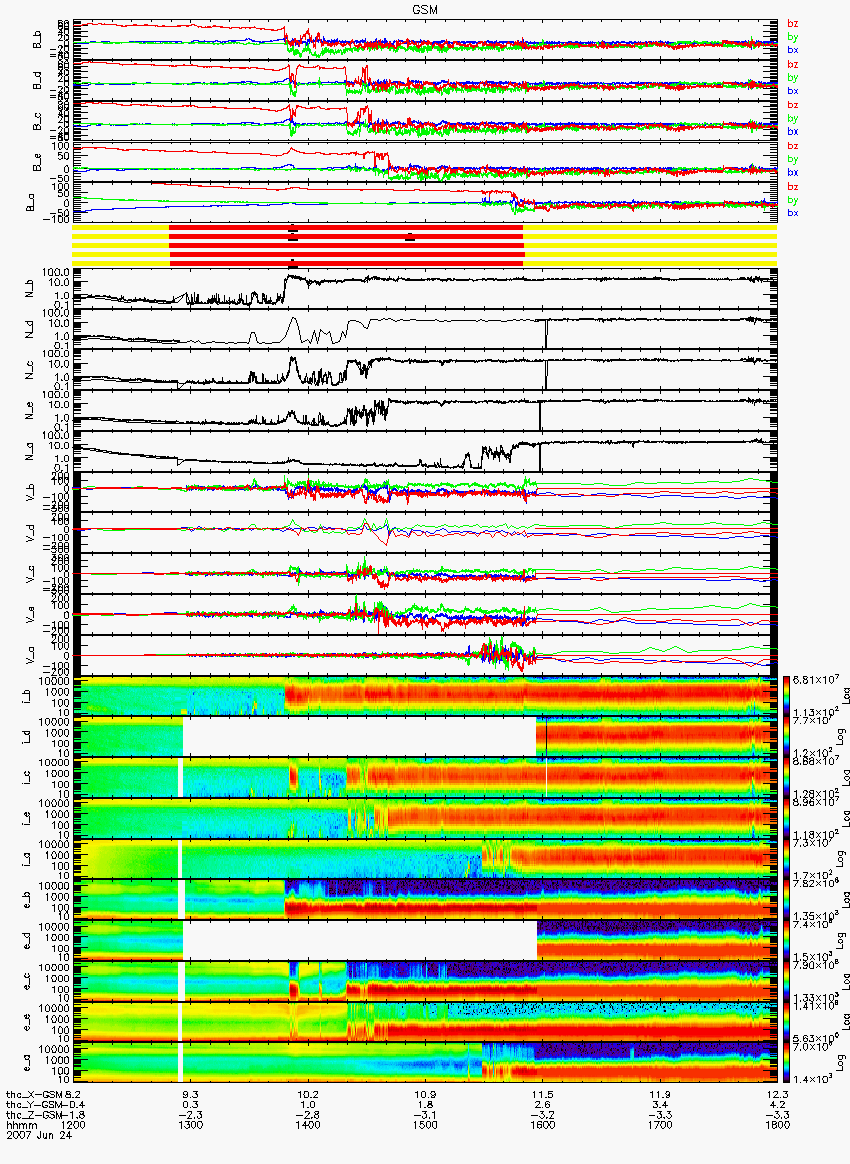The image size is (850, 1164).
Task: Click the B_b axis label
Action: 37,41
